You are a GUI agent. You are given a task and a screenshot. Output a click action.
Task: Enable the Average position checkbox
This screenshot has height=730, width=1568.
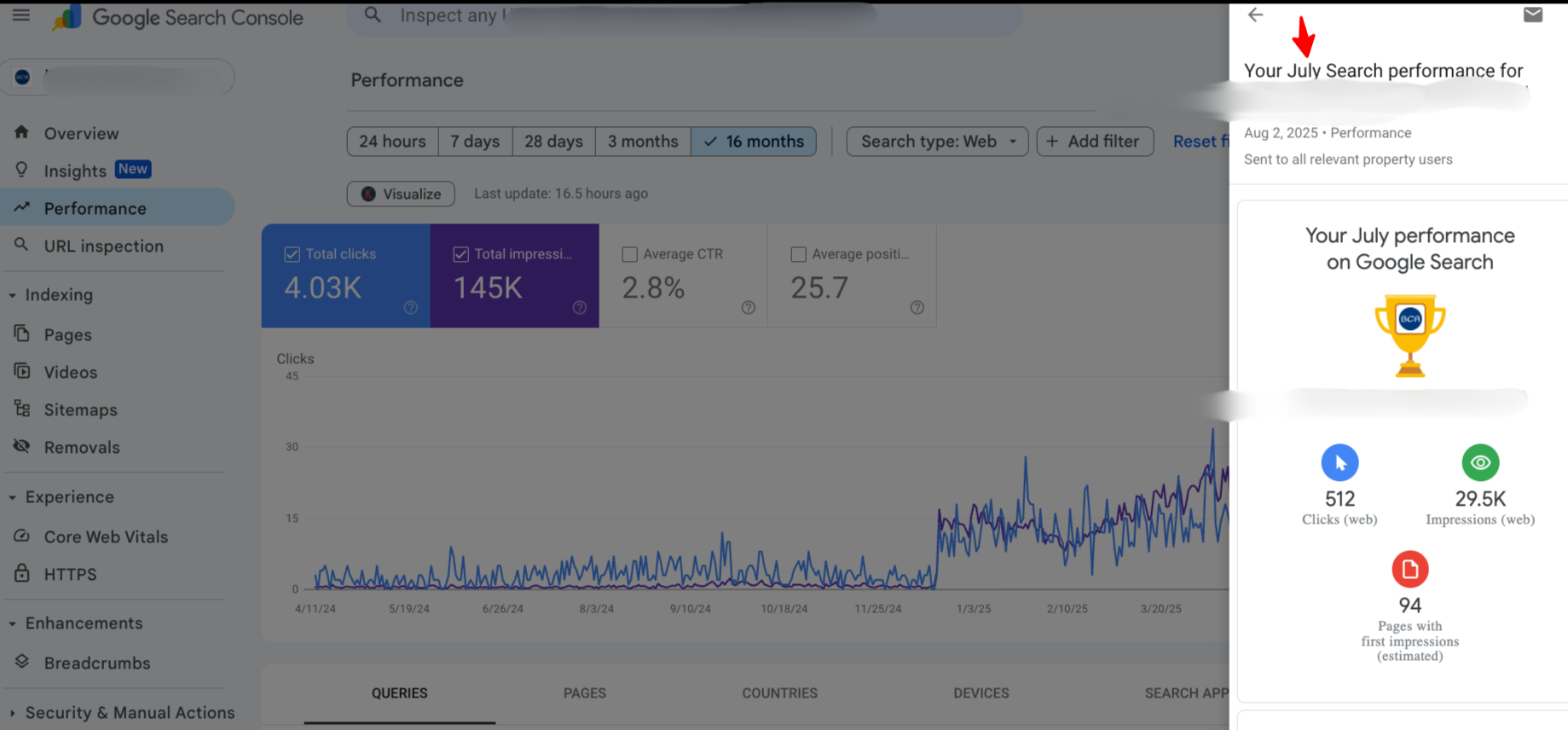click(x=798, y=254)
